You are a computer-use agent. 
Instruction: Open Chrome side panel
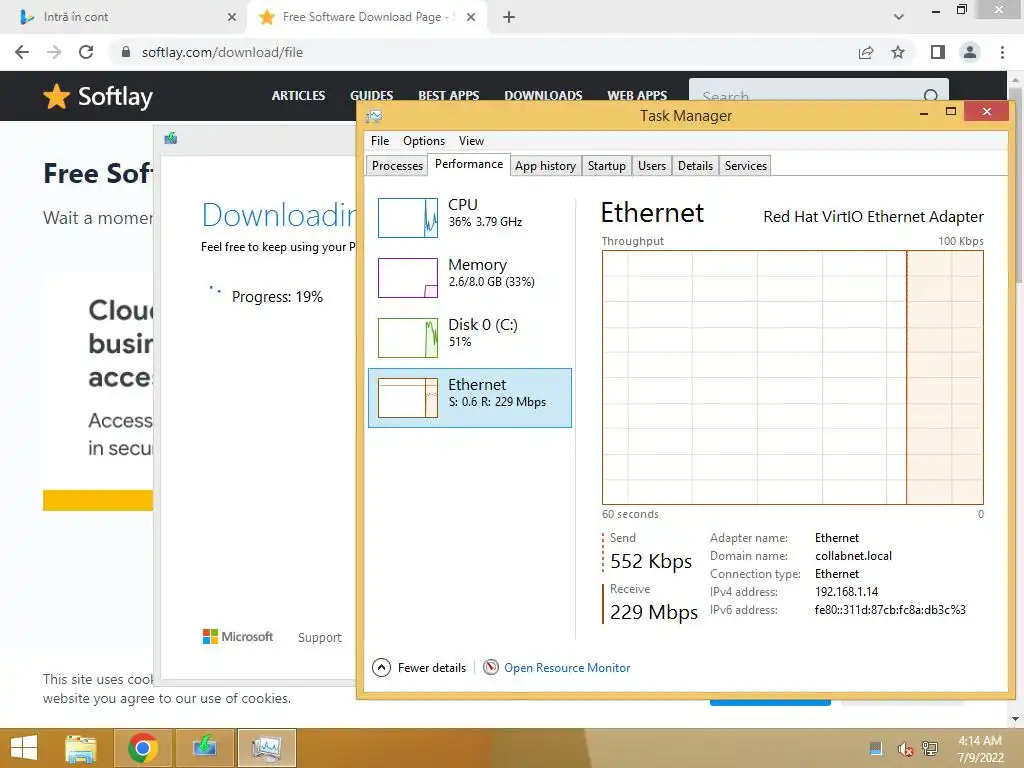[938, 52]
